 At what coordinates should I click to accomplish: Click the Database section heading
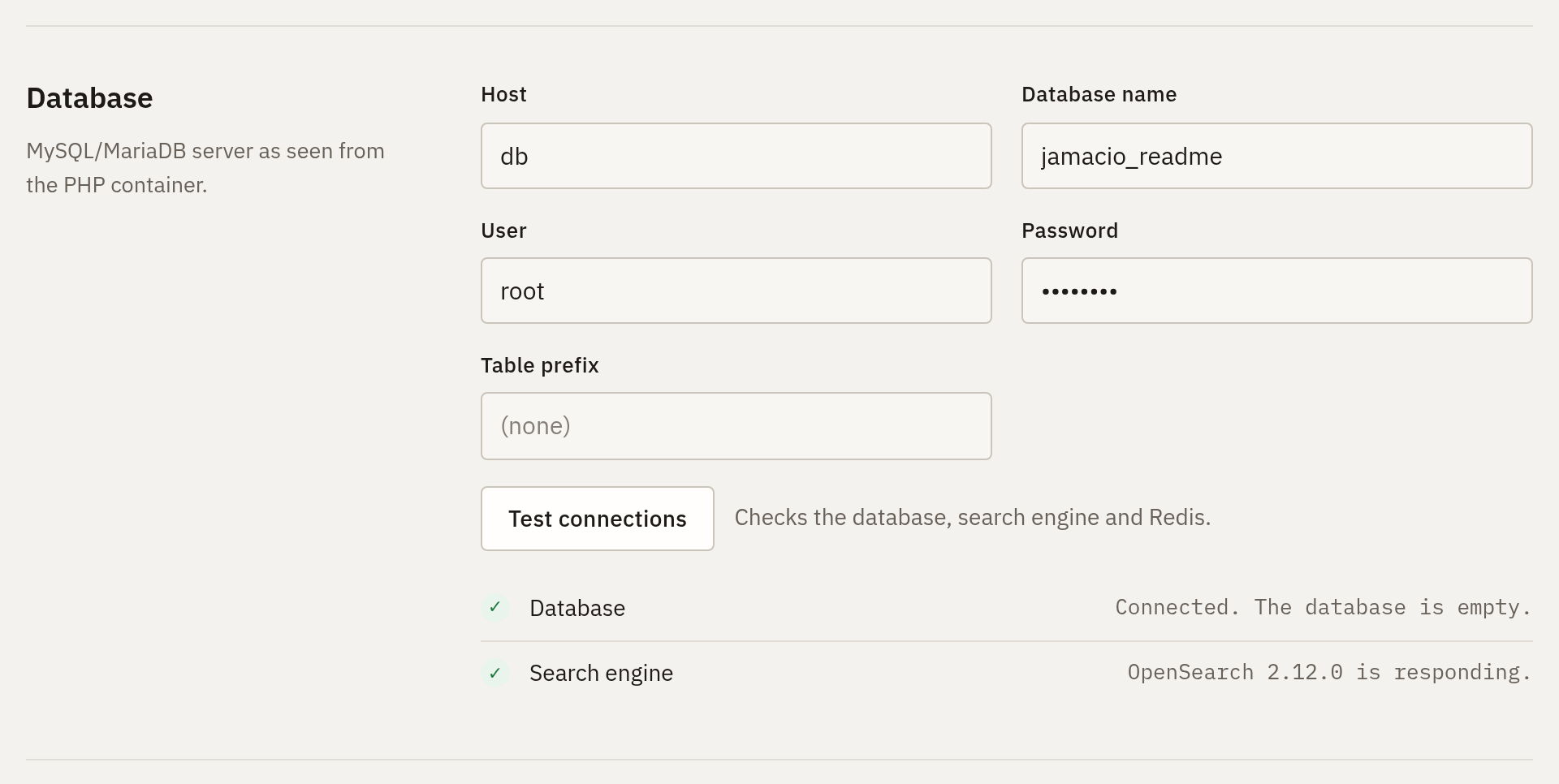coord(89,98)
